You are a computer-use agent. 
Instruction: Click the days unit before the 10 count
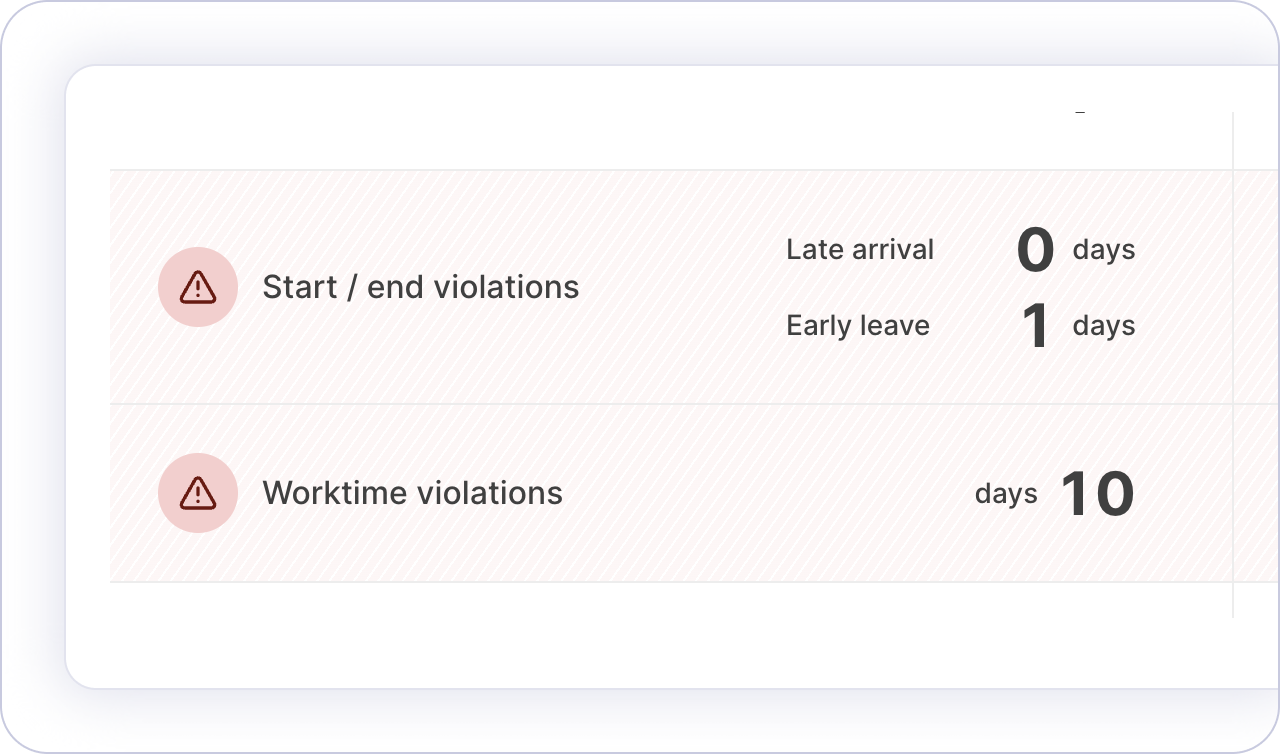(1006, 493)
